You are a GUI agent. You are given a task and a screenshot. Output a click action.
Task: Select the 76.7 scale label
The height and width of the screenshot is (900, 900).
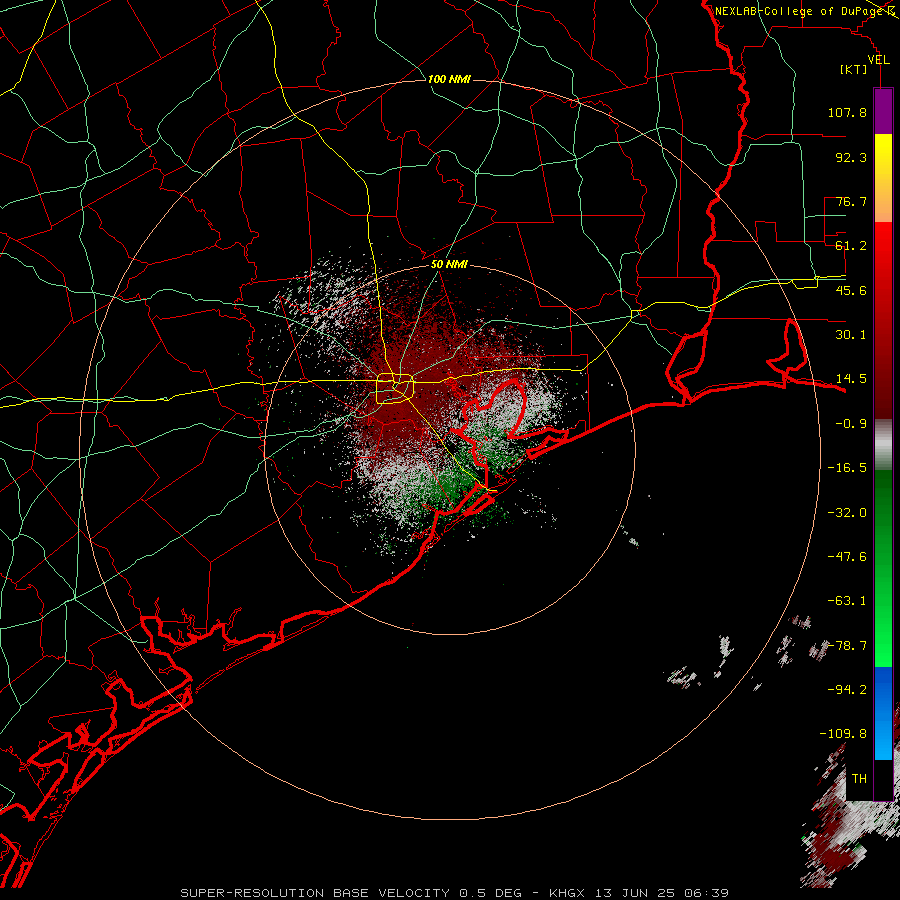tap(851, 201)
